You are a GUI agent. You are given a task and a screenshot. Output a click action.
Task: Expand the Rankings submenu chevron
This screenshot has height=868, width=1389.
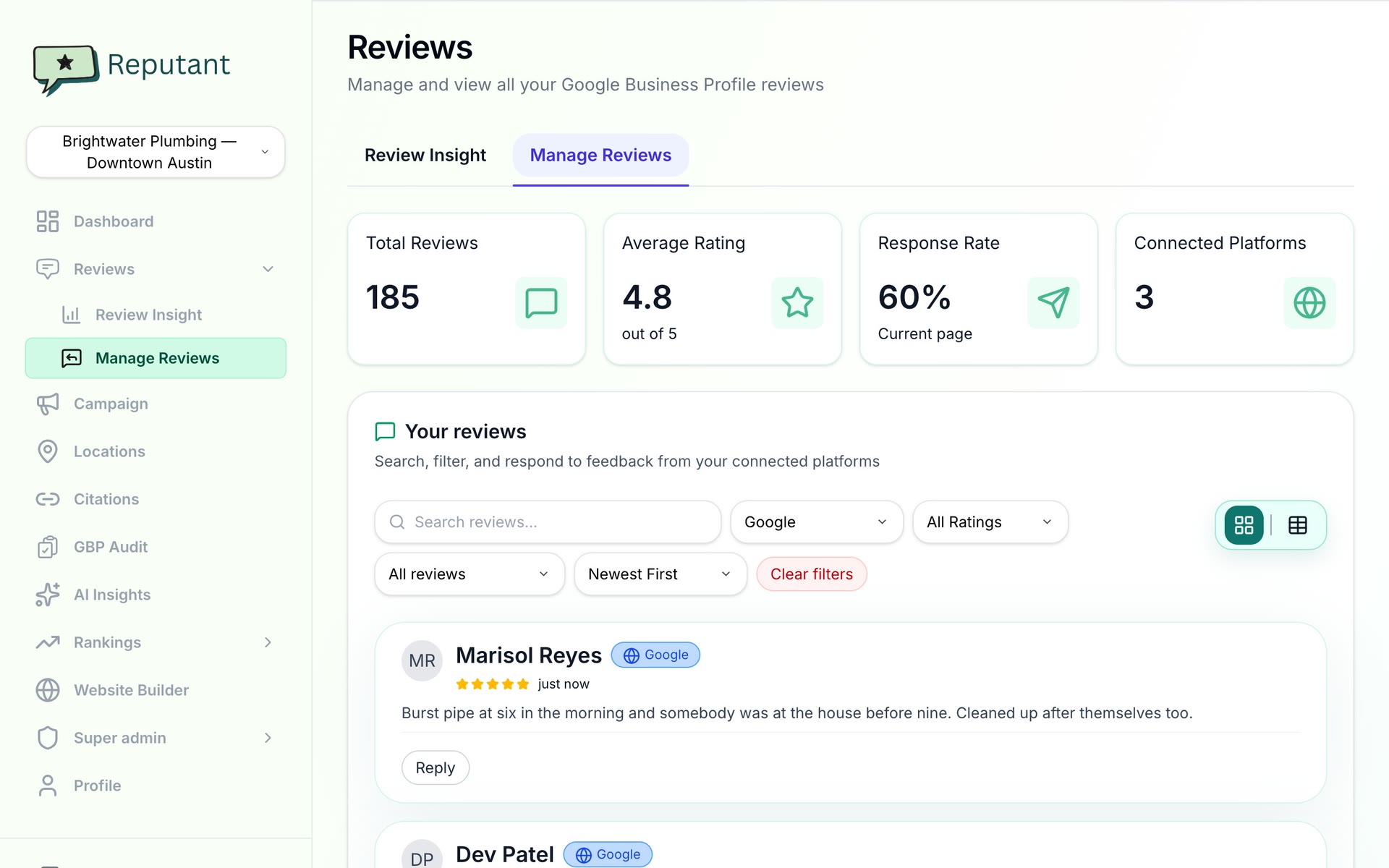pos(268,642)
